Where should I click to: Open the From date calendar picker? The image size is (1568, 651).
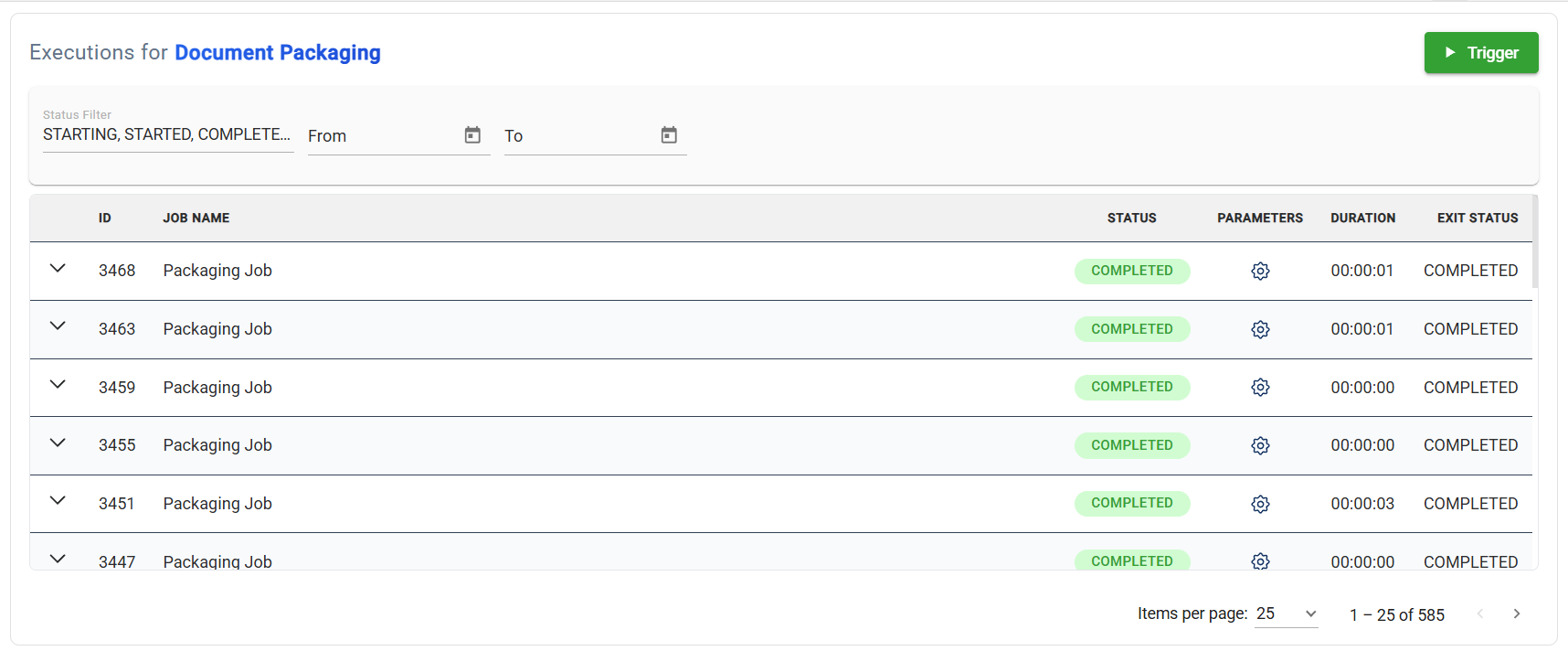tap(472, 135)
